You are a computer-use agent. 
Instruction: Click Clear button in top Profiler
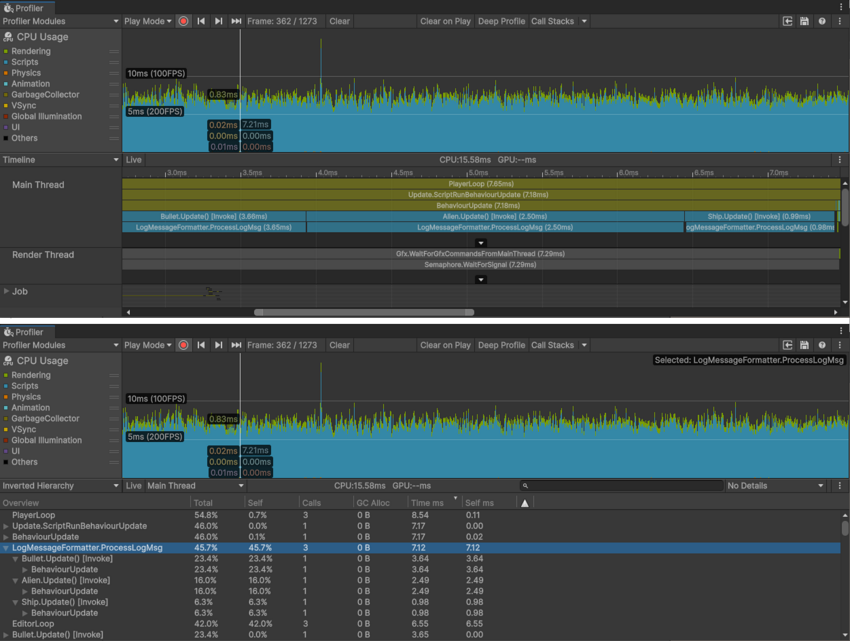339,21
